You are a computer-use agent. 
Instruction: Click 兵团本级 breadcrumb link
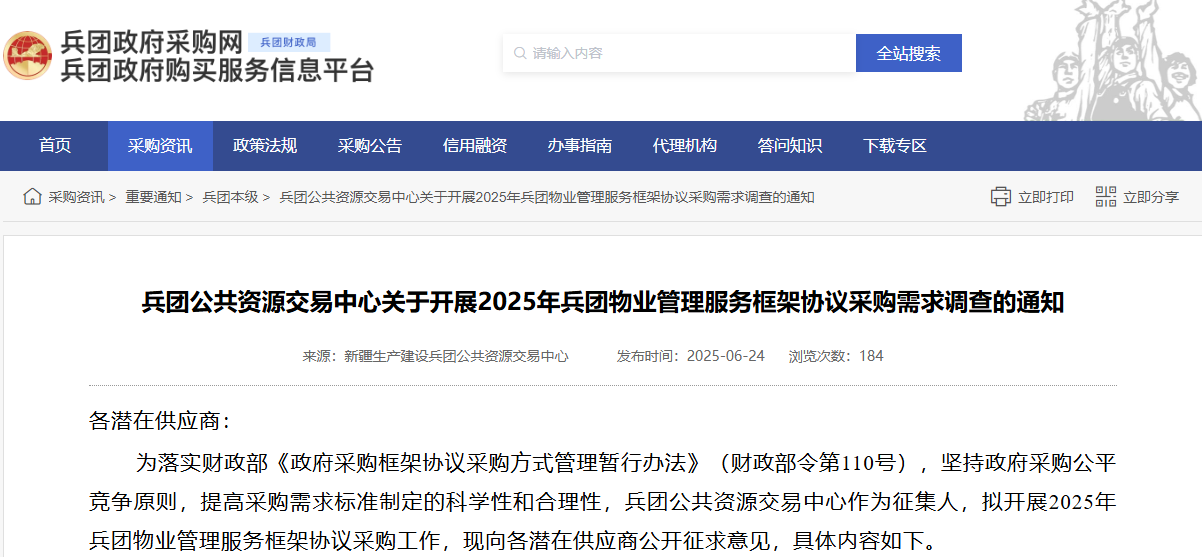click(231, 197)
